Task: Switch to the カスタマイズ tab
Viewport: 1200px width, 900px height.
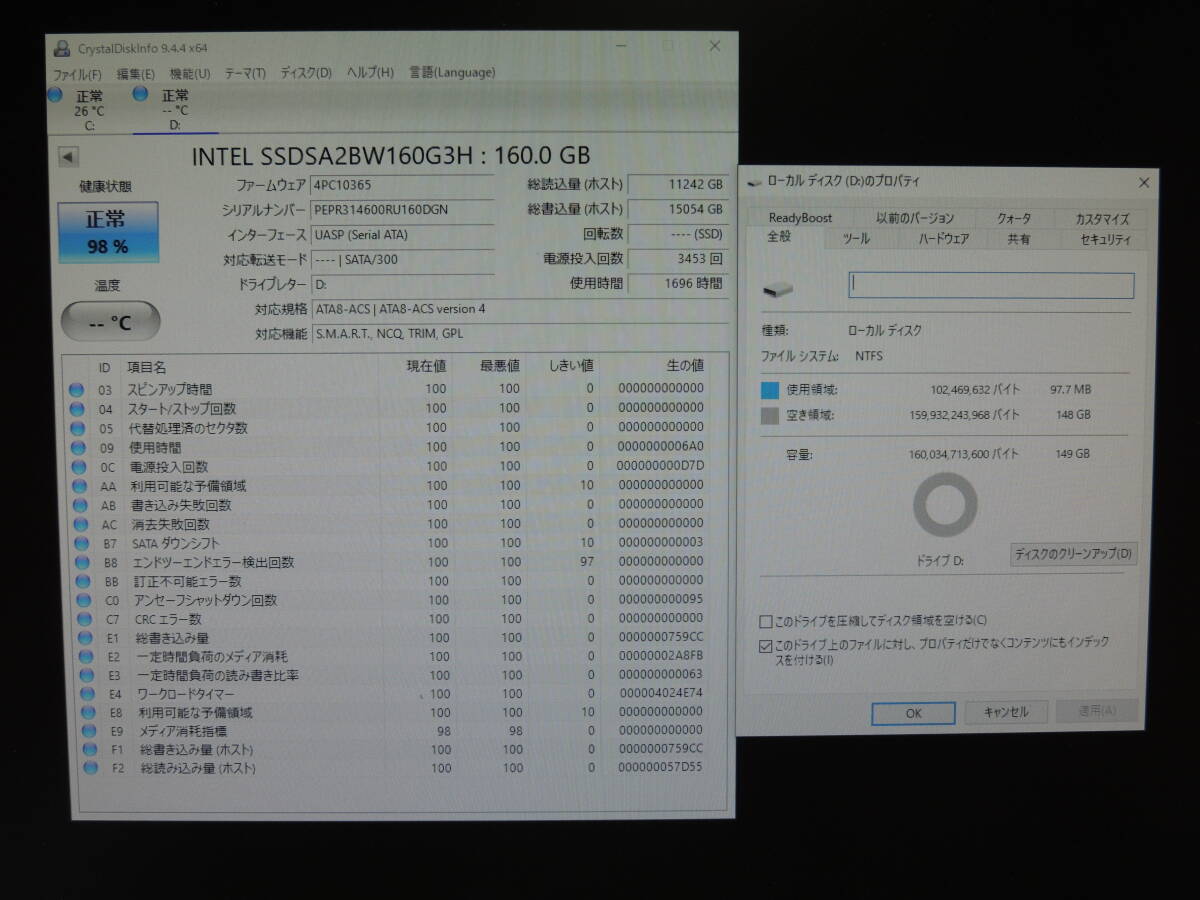Action: pyautogui.click(x=1102, y=218)
